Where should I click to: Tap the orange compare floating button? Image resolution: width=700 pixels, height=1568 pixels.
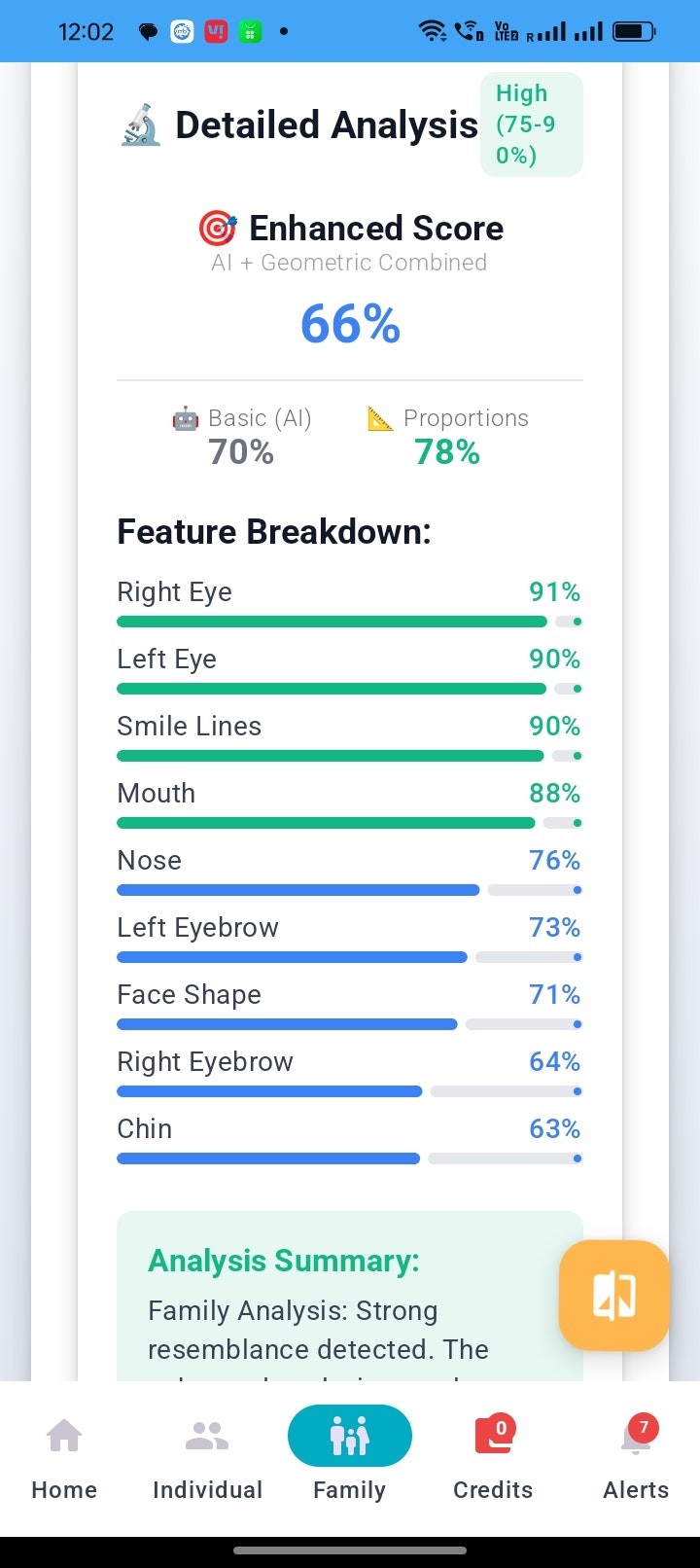click(x=613, y=1295)
